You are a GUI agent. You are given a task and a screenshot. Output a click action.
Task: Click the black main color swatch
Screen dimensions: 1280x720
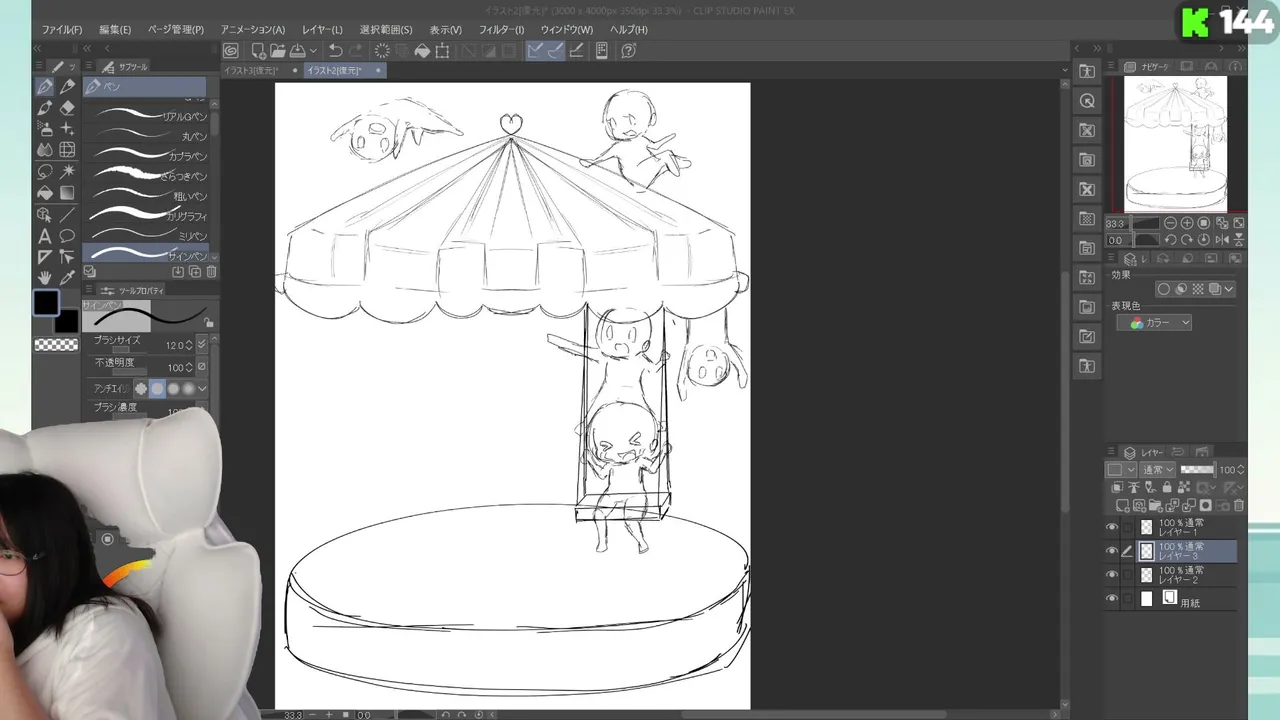(46, 302)
